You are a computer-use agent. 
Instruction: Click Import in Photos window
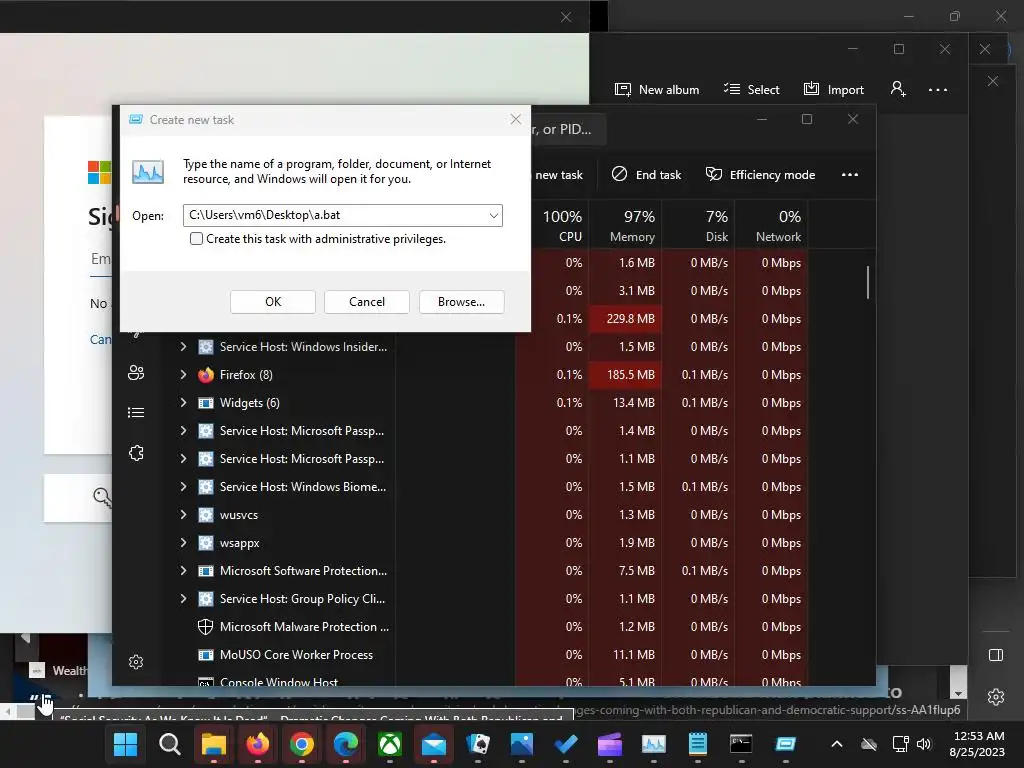click(x=834, y=89)
